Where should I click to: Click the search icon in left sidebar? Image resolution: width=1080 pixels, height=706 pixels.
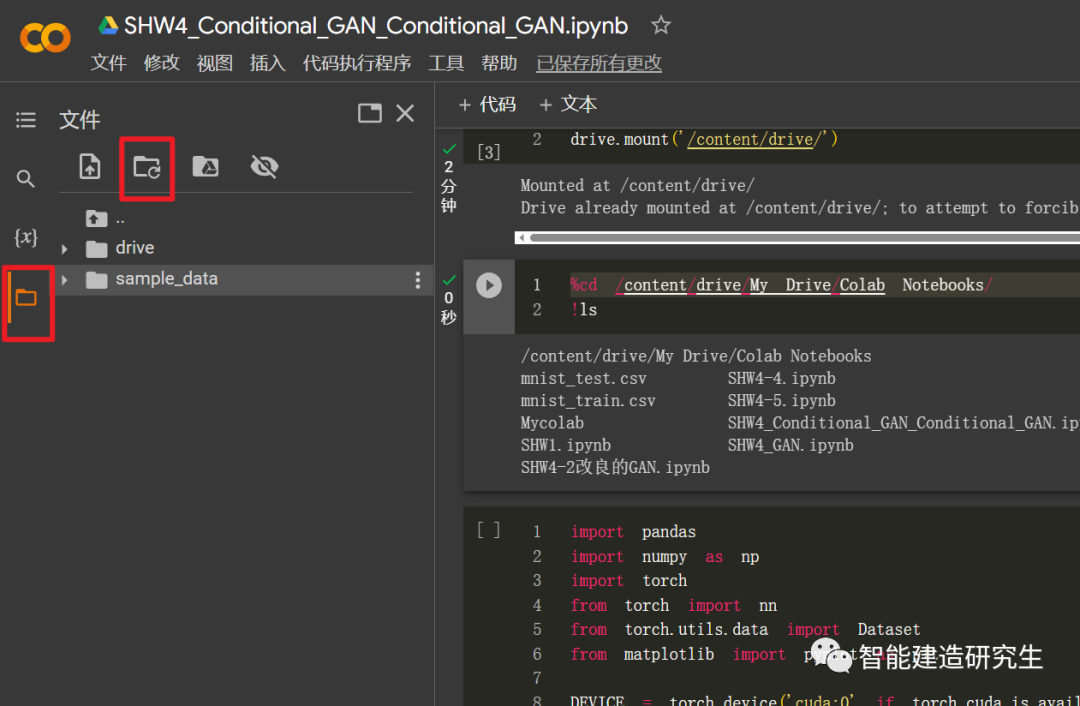[x=26, y=179]
